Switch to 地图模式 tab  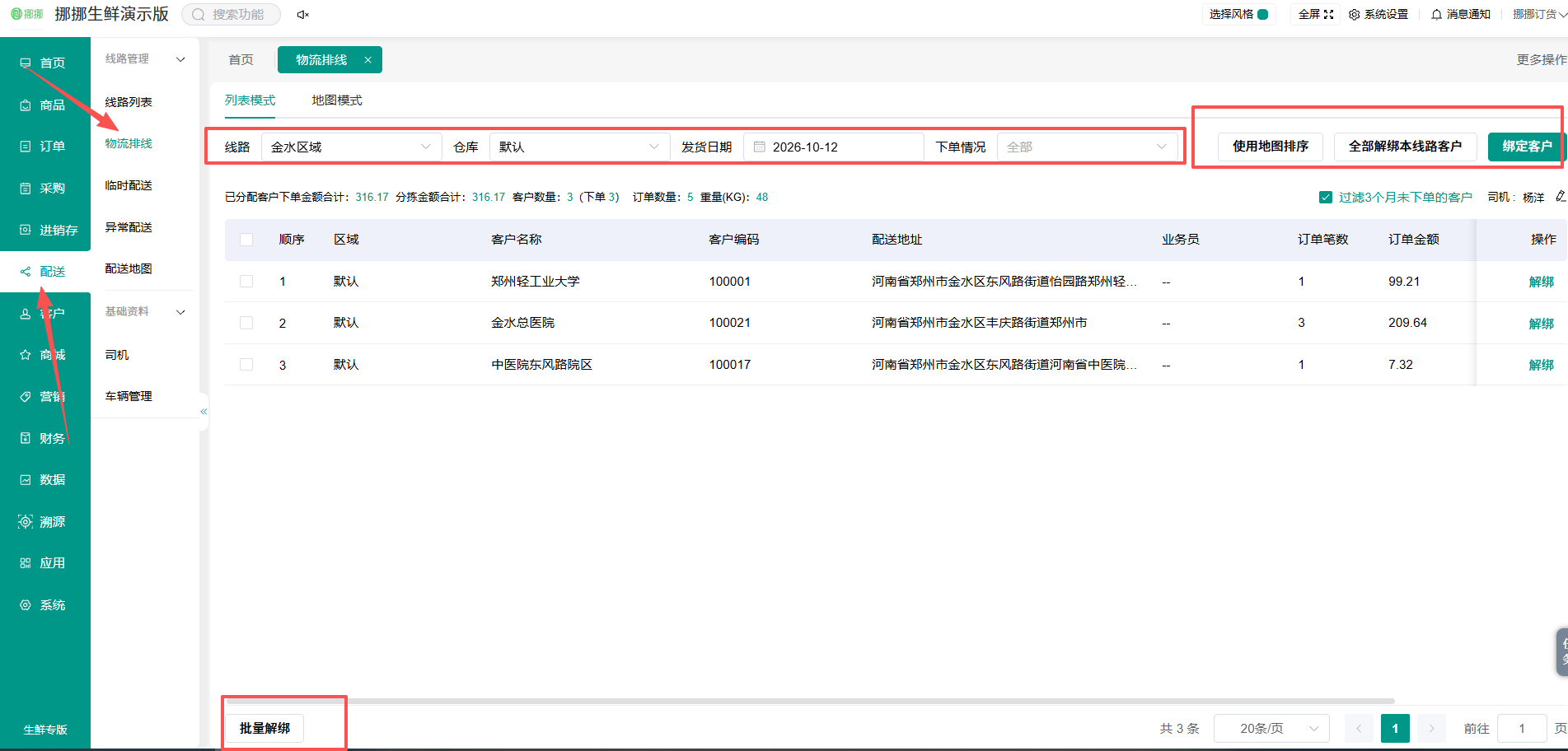click(337, 100)
